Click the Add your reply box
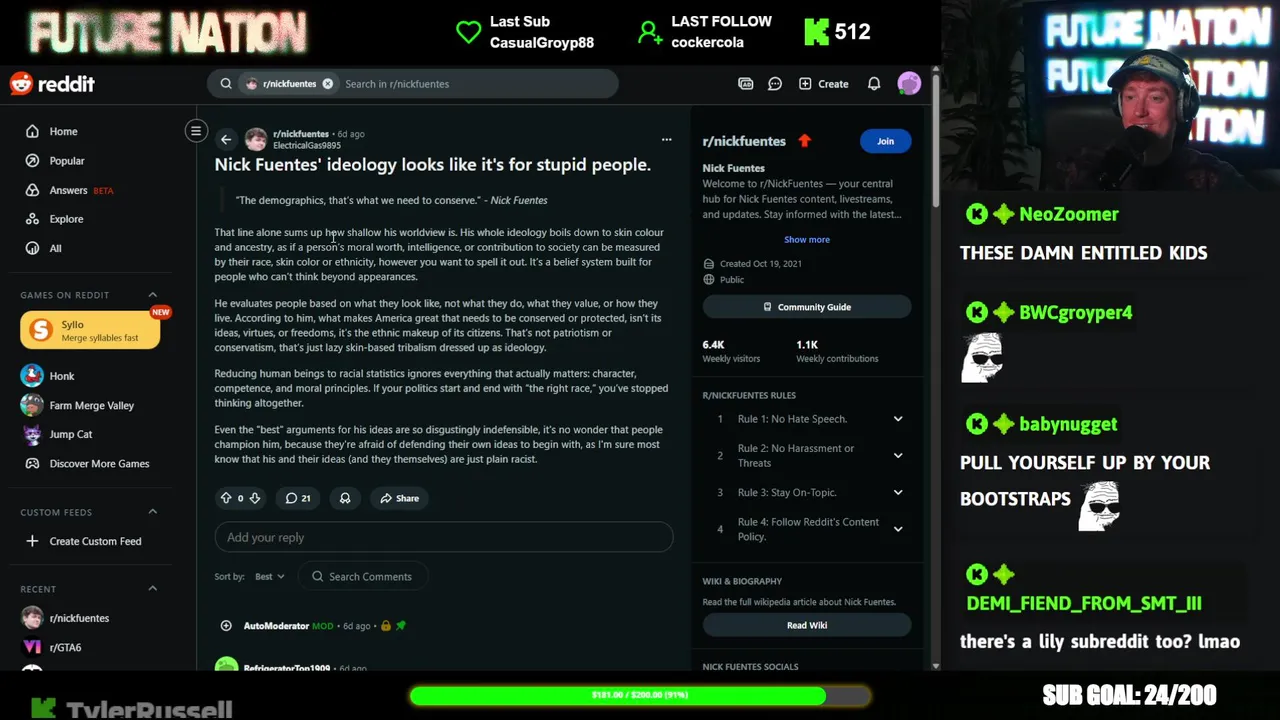This screenshot has width=1280, height=720. click(x=444, y=537)
